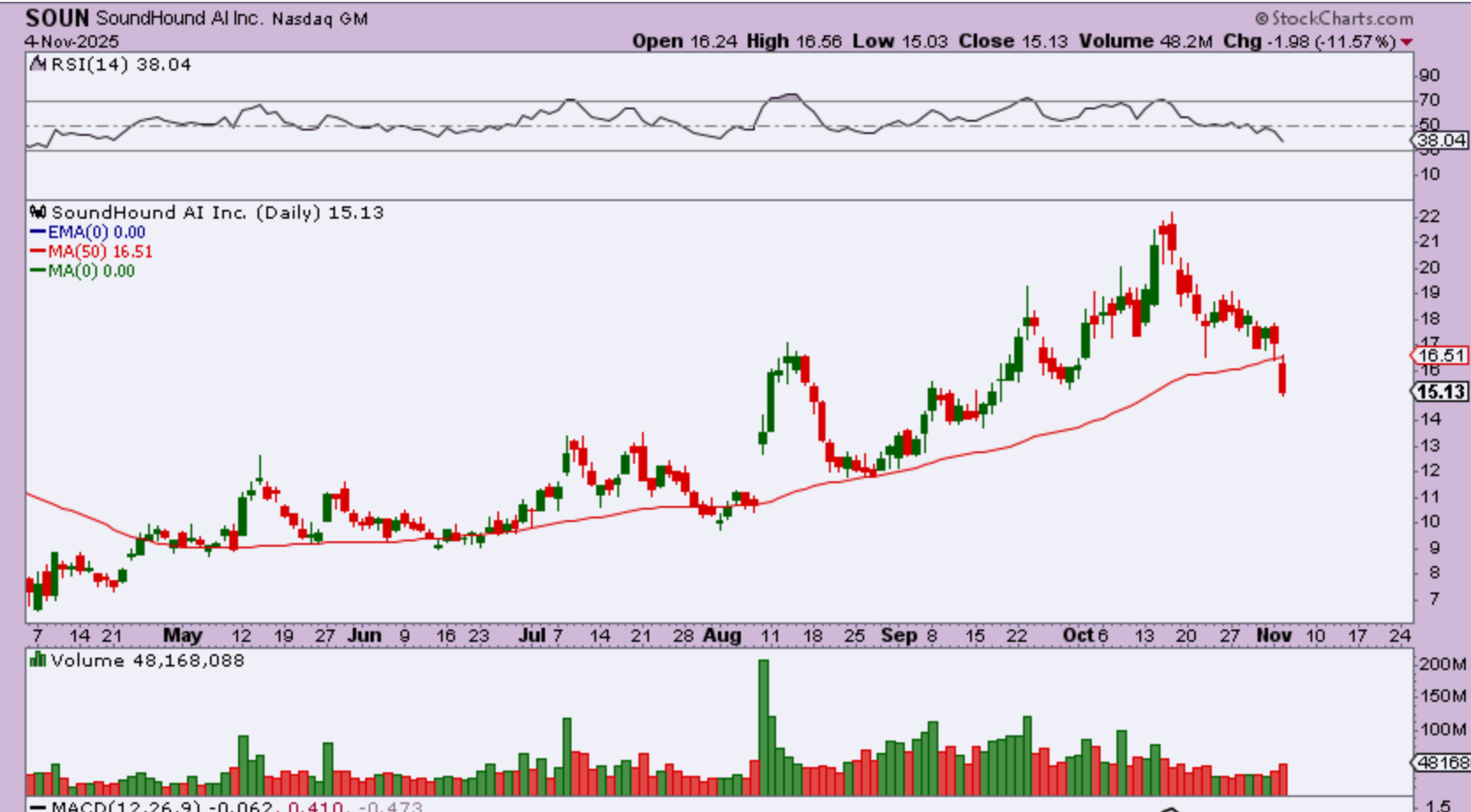
Task: Click the 22 price axis label
Action: pos(1430,216)
